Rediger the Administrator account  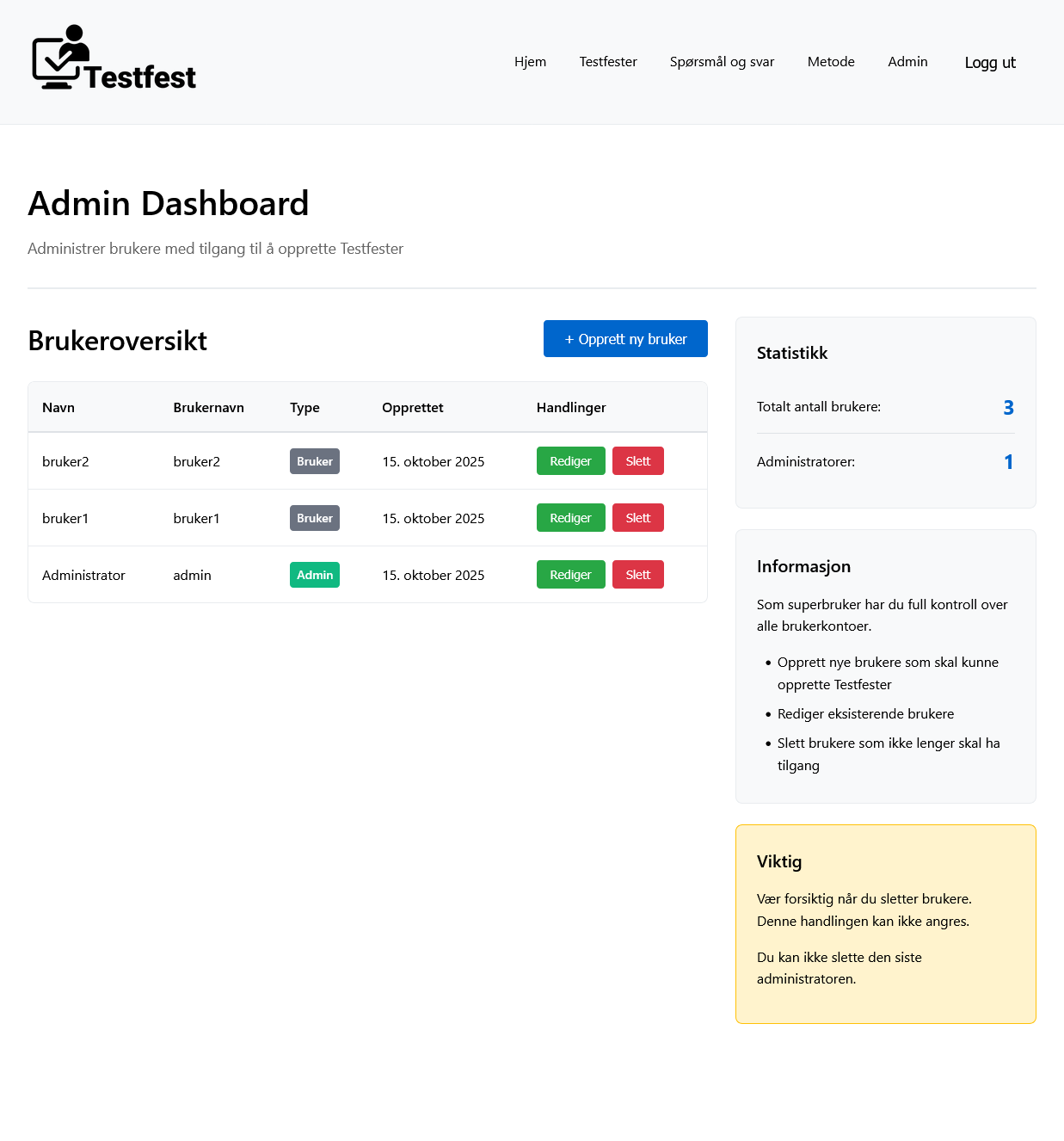570,574
